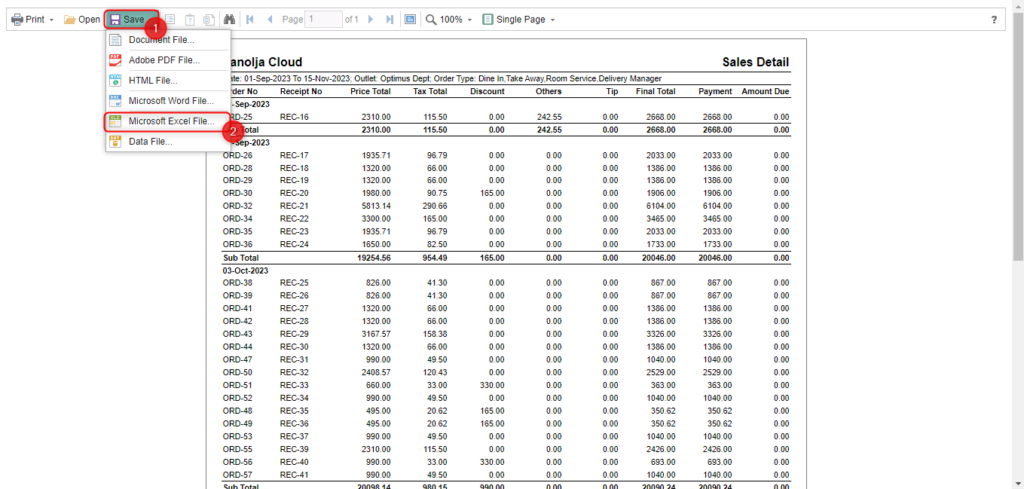Choose HTML File option
Image resolution: width=1024 pixels, height=489 pixels.
point(168,80)
